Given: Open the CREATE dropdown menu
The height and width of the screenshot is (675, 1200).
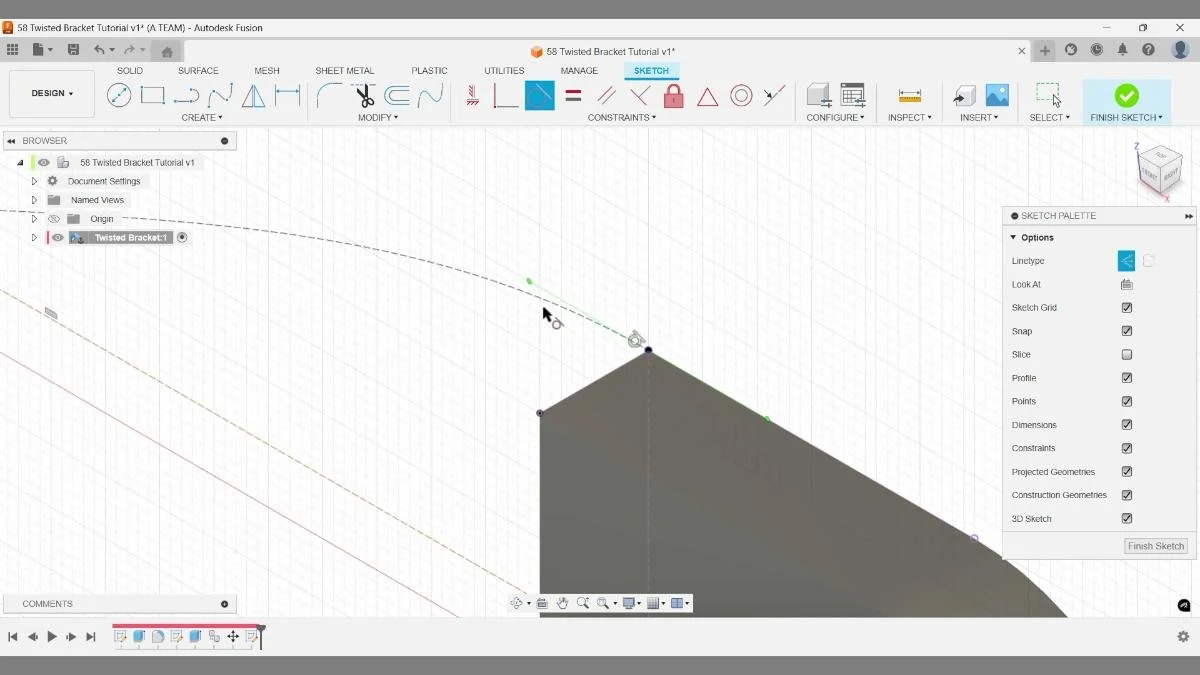Looking at the screenshot, I should click(202, 117).
